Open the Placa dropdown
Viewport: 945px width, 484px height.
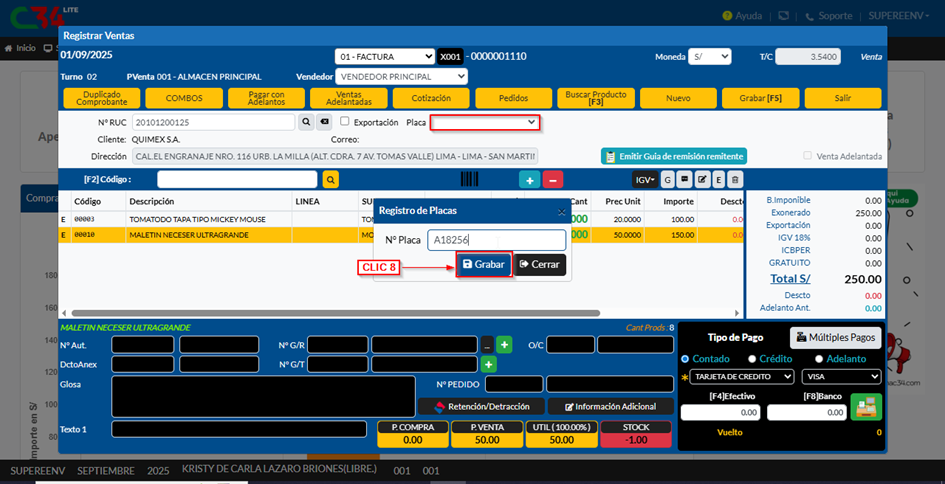485,122
